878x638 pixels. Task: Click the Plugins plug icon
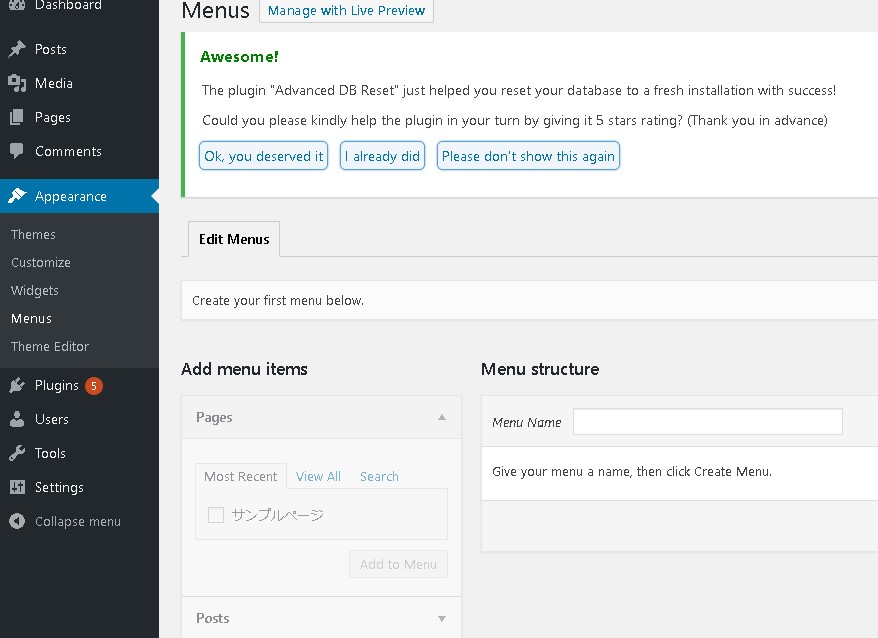click(17, 385)
